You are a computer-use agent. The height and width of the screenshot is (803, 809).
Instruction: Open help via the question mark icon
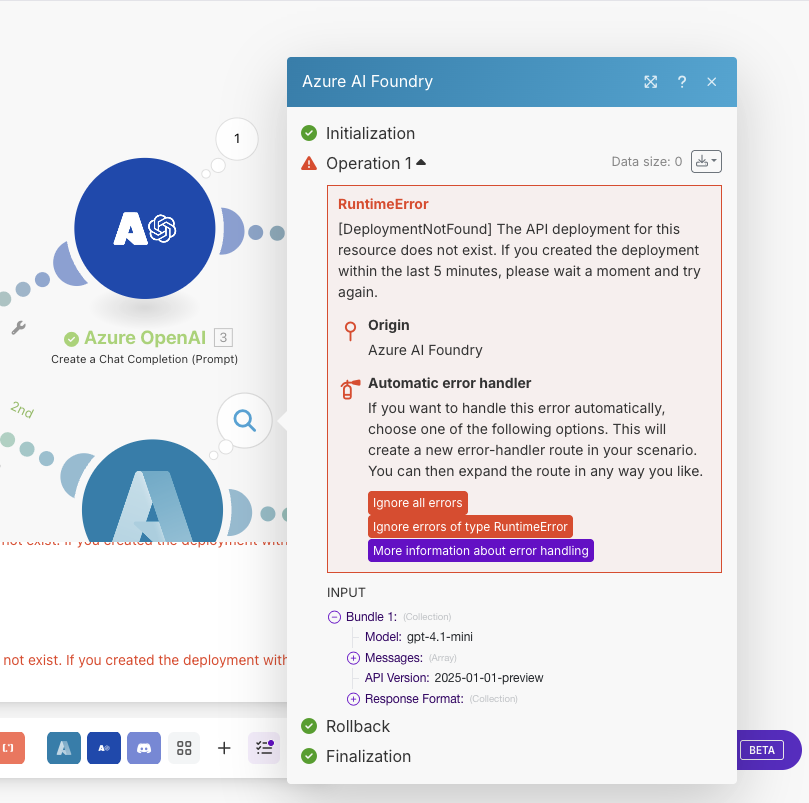[682, 82]
